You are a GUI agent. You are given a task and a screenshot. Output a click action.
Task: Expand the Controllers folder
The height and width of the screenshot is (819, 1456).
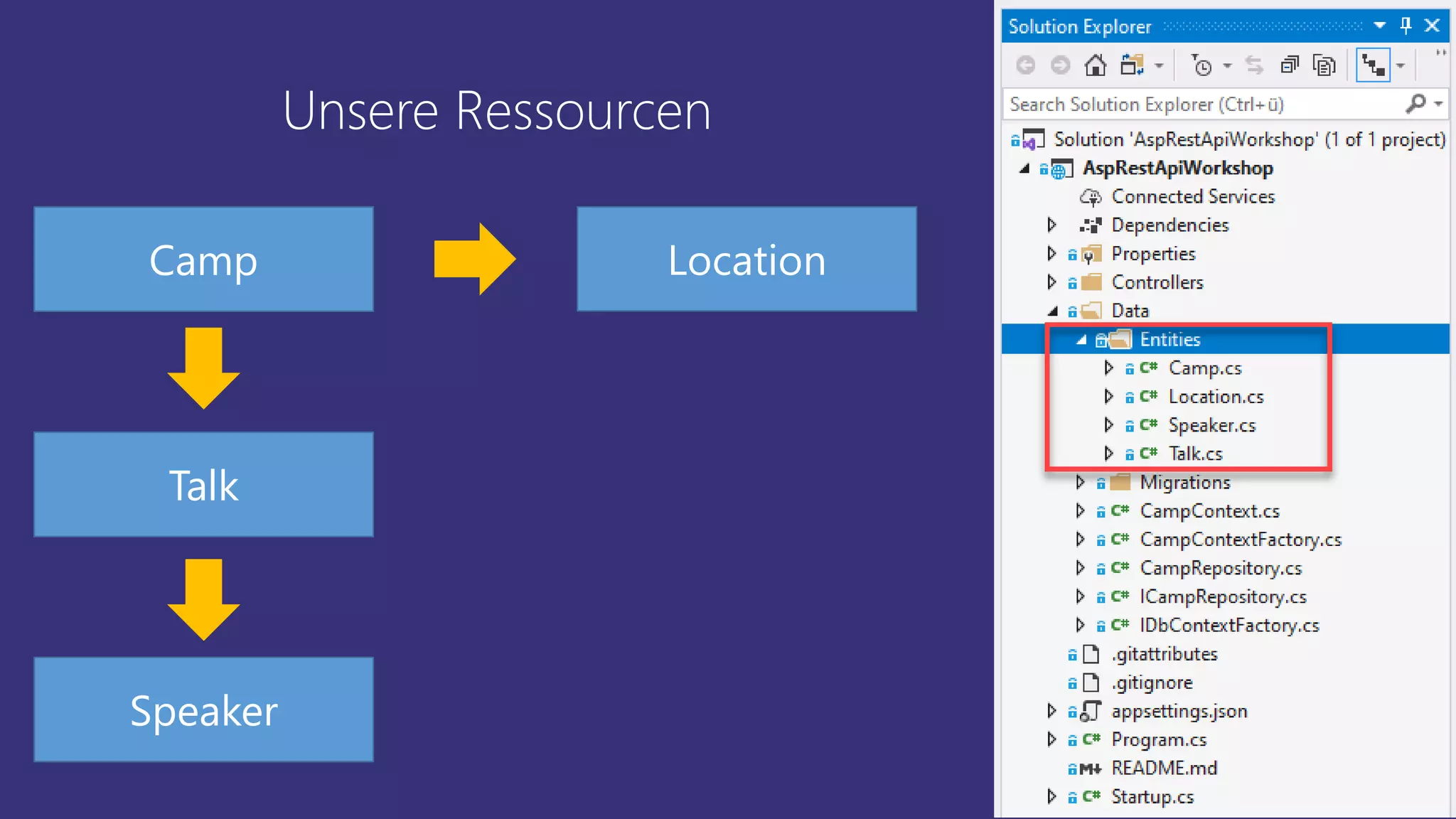tap(1052, 282)
